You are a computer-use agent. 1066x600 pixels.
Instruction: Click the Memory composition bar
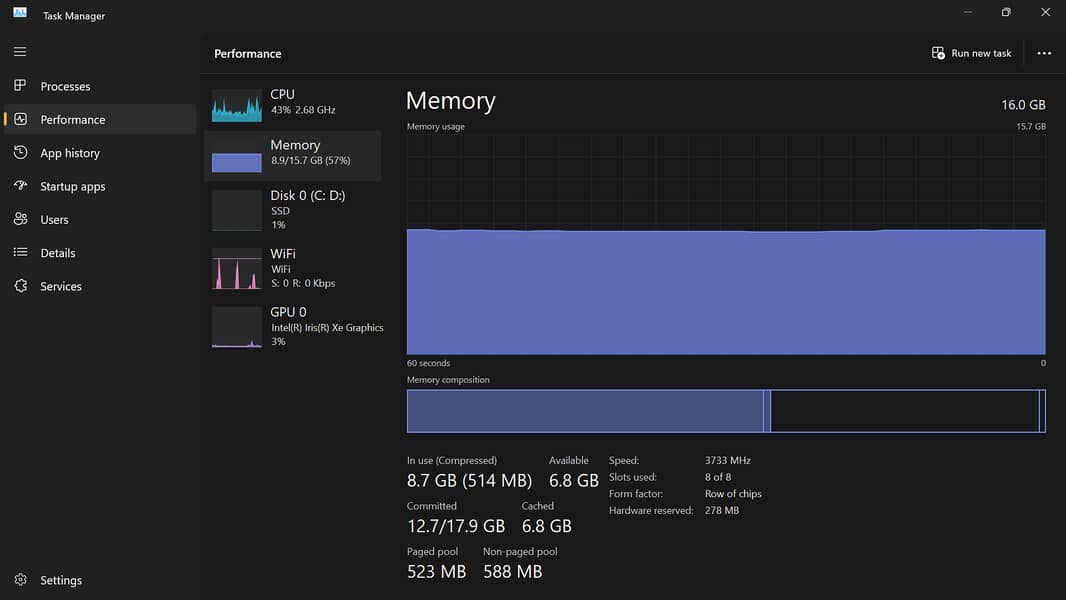click(725, 411)
